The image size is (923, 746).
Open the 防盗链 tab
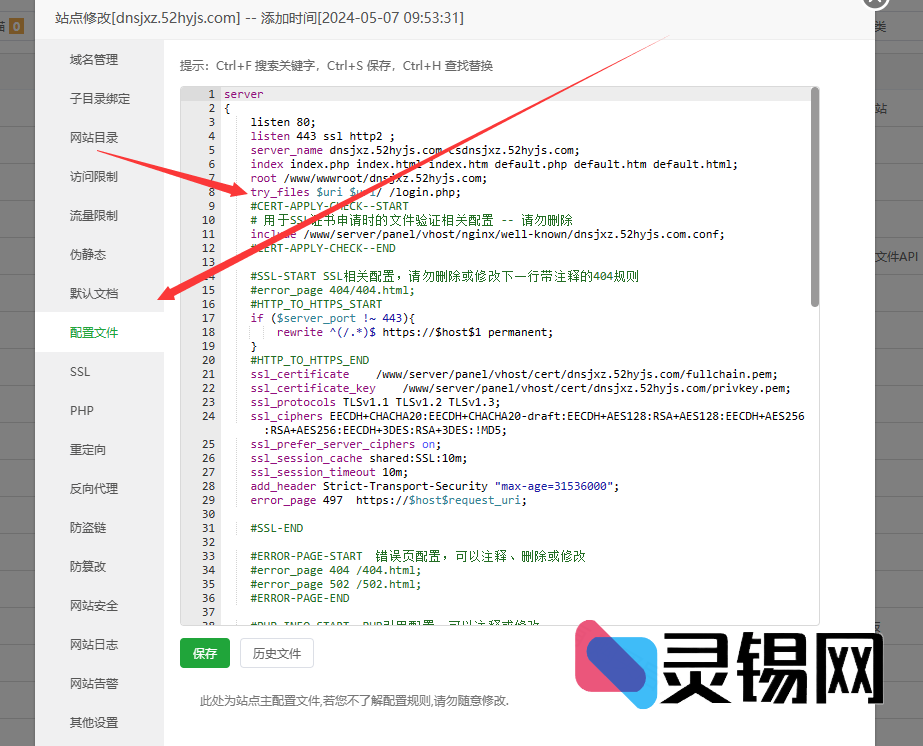pyautogui.click(x=88, y=528)
